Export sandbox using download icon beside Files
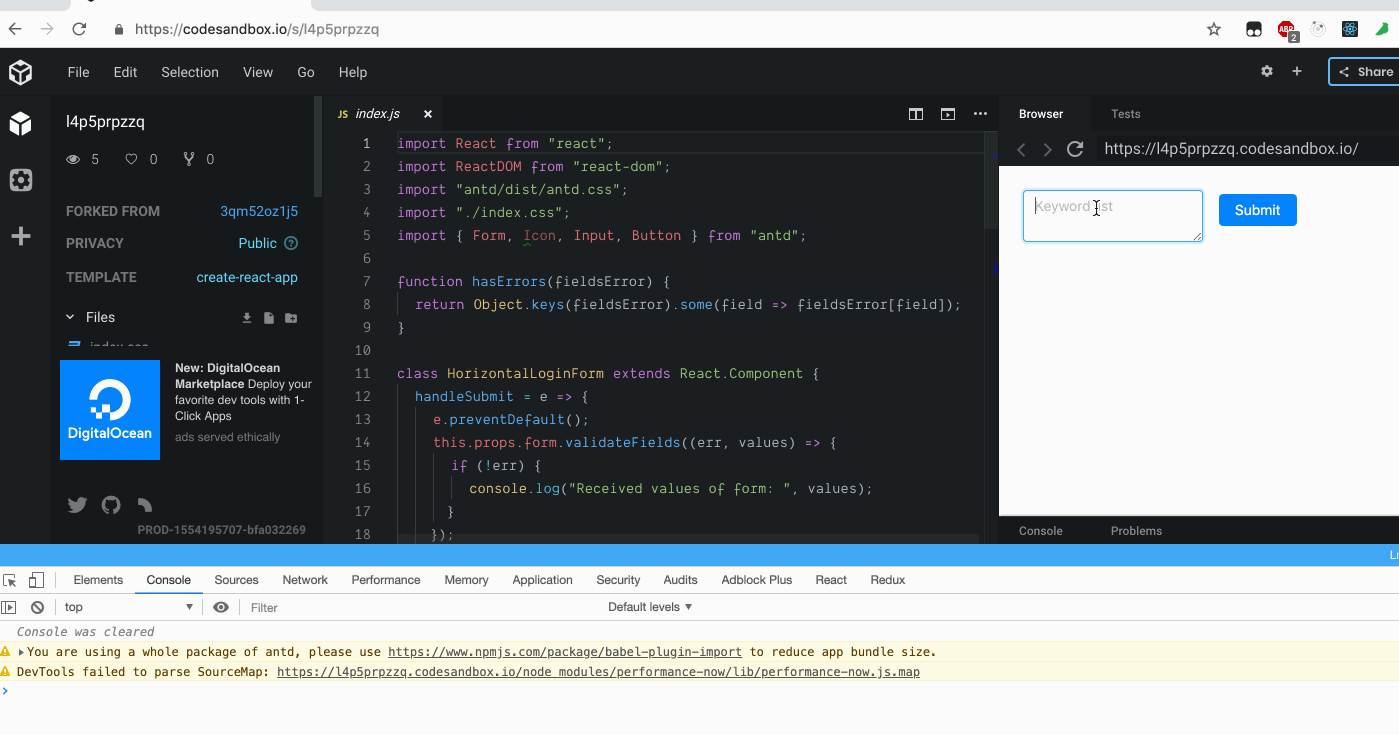Viewport: 1399px width, 735px height. coord(246,317)
